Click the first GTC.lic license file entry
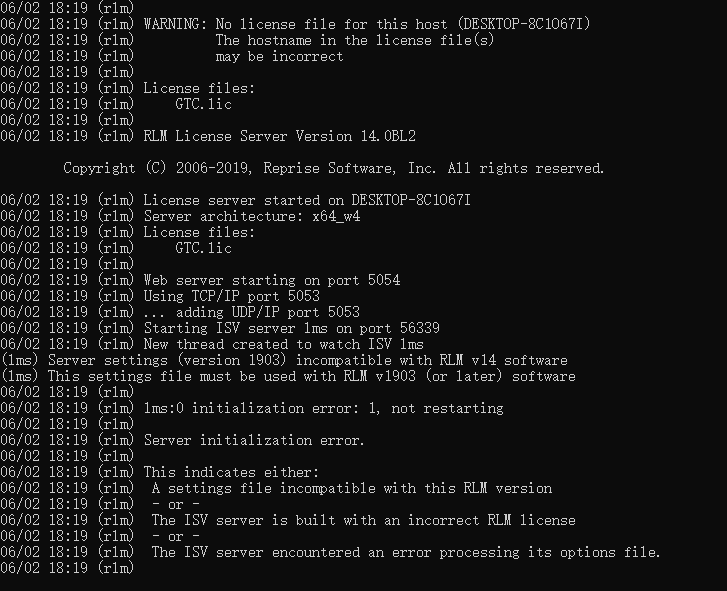 [x=203, y=104]
